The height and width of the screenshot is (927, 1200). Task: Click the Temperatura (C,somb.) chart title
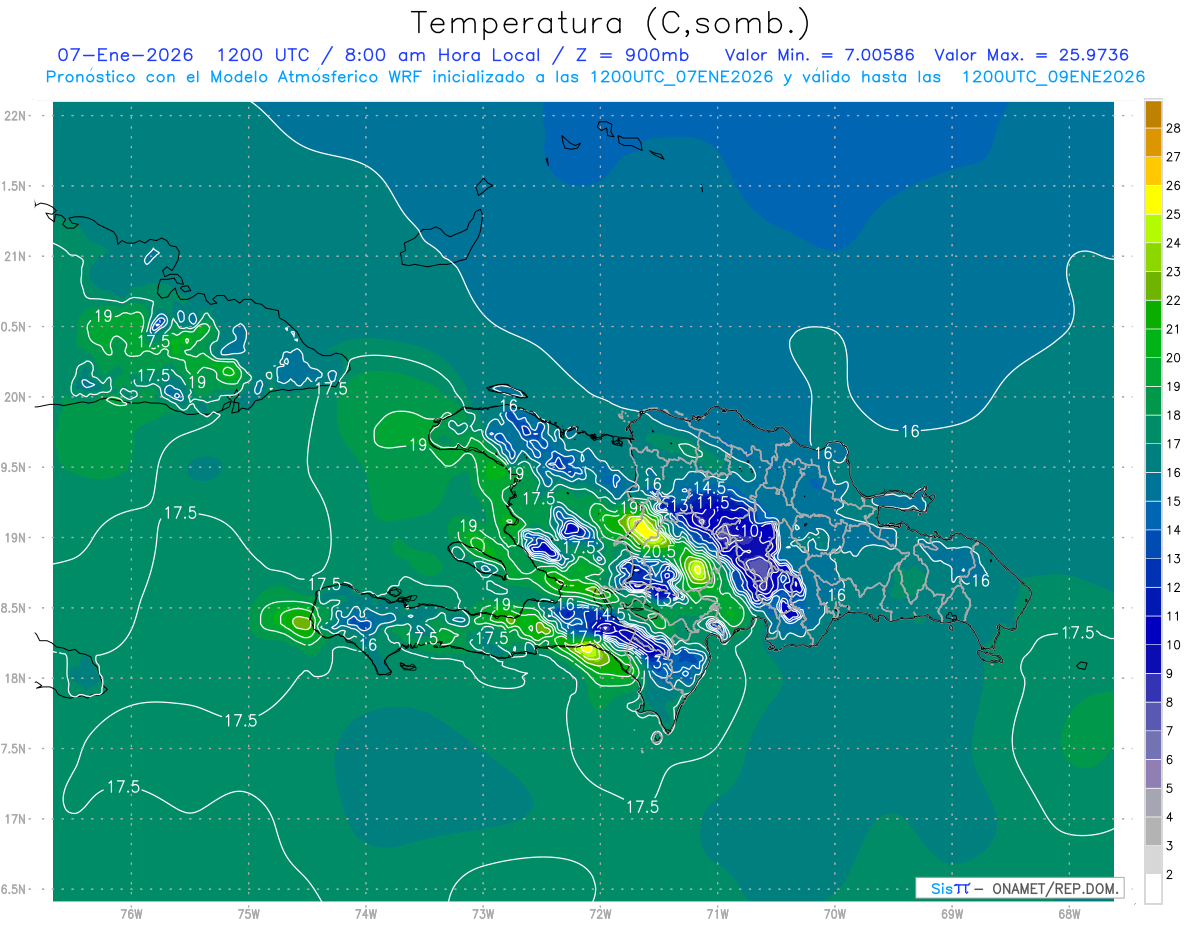click(x=610, y=23)
